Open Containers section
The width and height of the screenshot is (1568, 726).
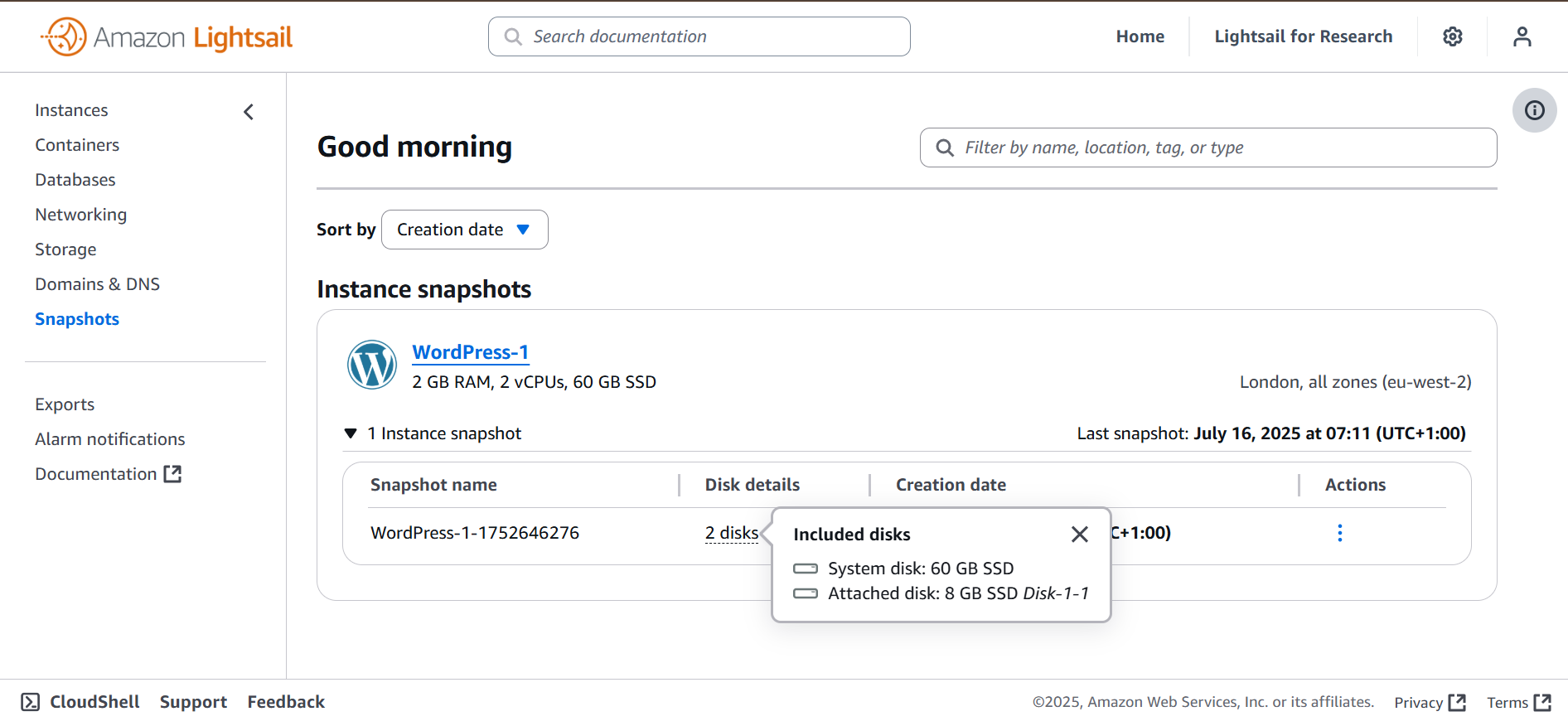[x=77, y=145]
